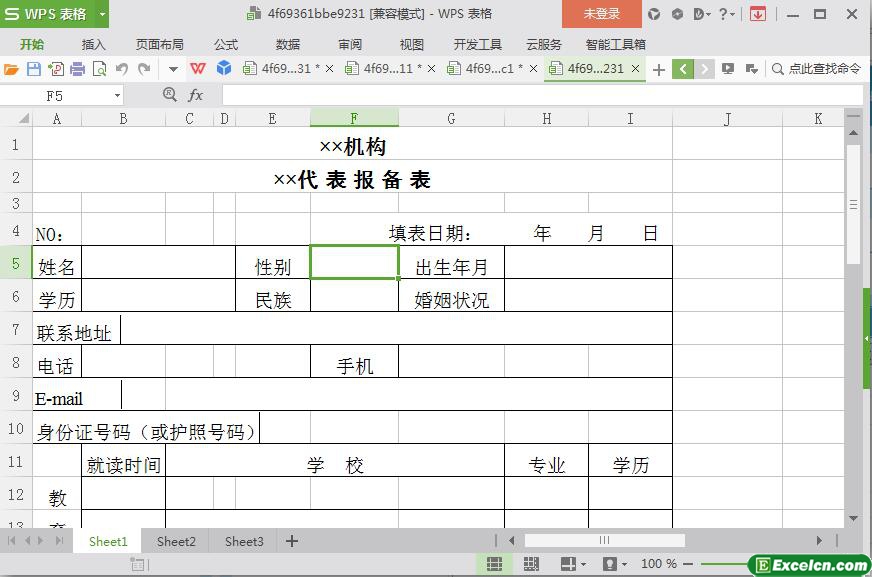Image resolution: width=872 pixels, height=577 pixels.
Task: Open Insert Function with the fx icon
Action: 195,95
